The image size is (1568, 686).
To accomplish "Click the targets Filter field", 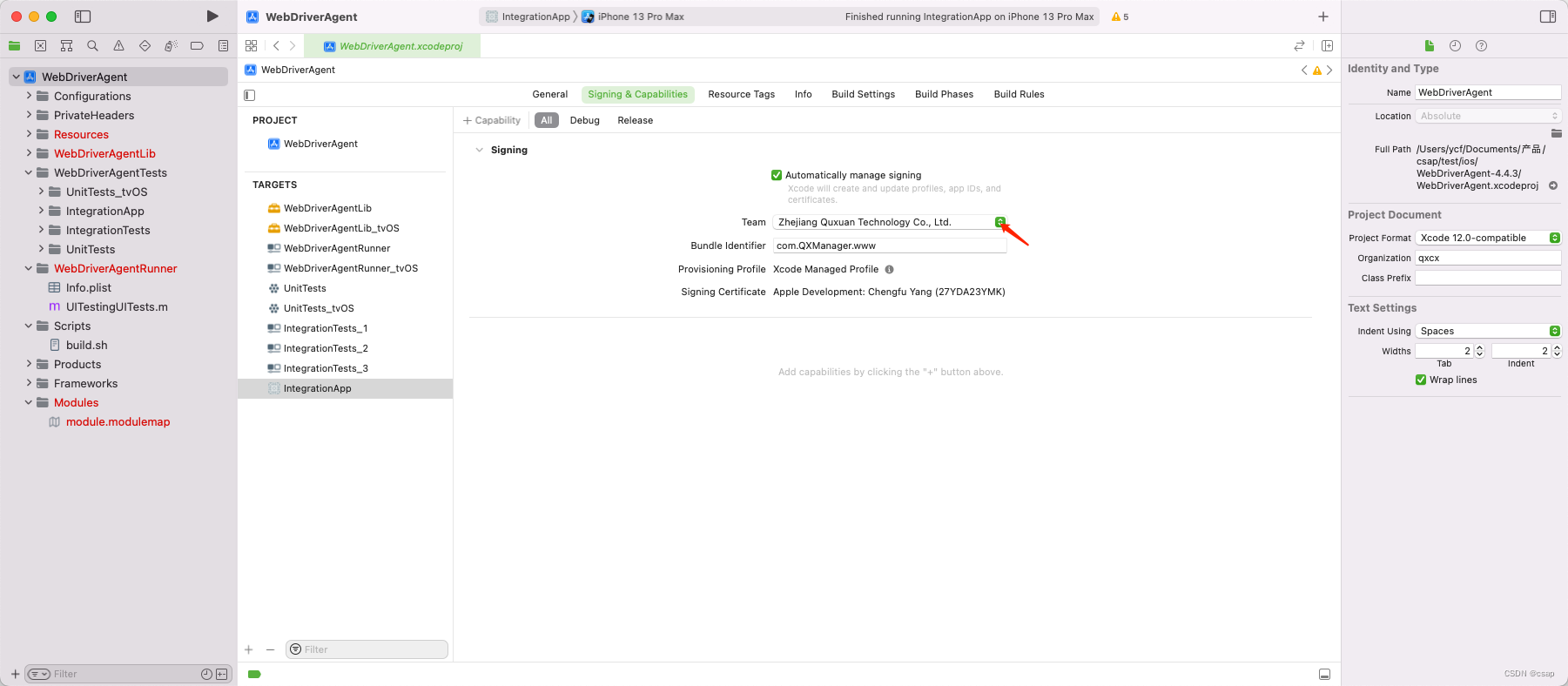I will pos(367,649).
